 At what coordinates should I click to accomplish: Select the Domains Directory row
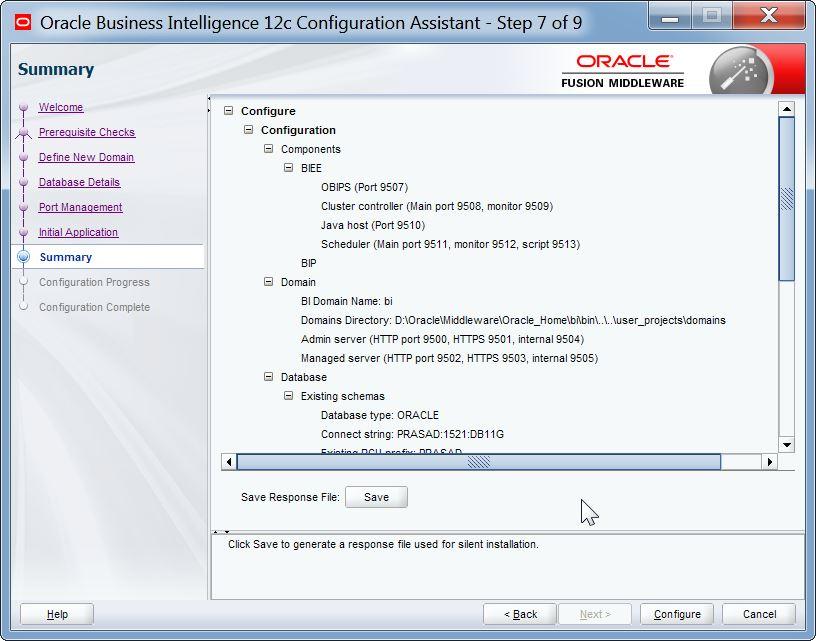(x=513, y=320)
